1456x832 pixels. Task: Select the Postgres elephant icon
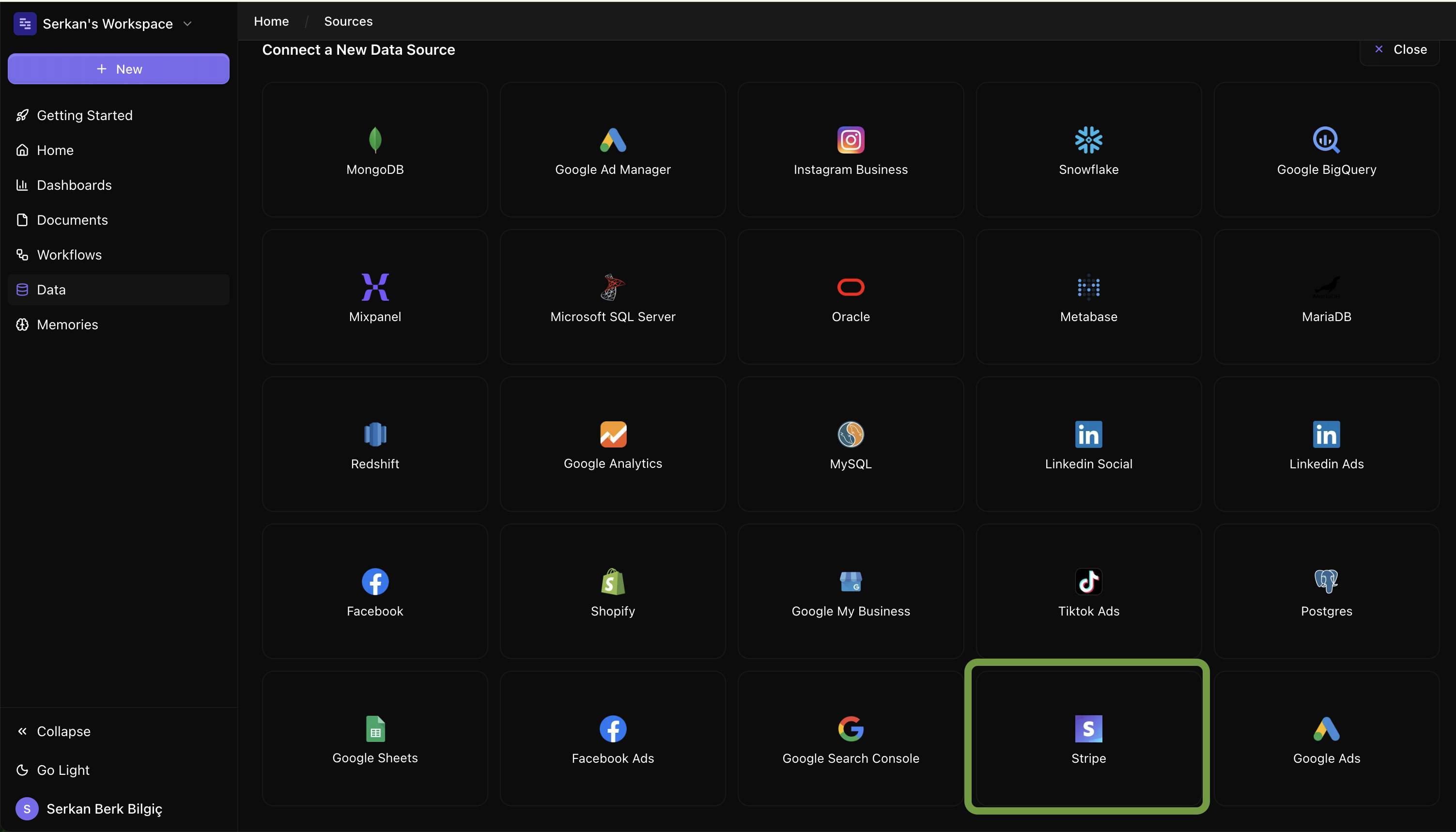click(1326, 581)
